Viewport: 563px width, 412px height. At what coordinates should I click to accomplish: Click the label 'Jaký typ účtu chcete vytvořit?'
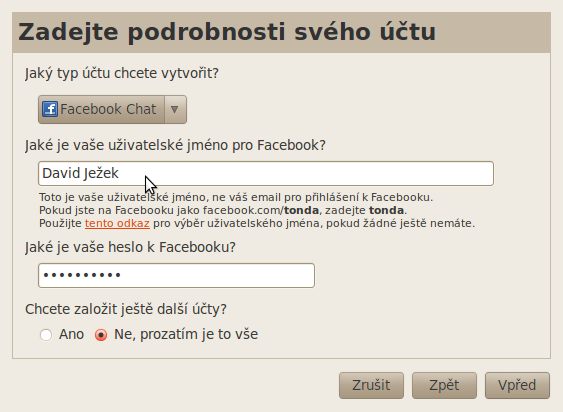tap(122, 73)
